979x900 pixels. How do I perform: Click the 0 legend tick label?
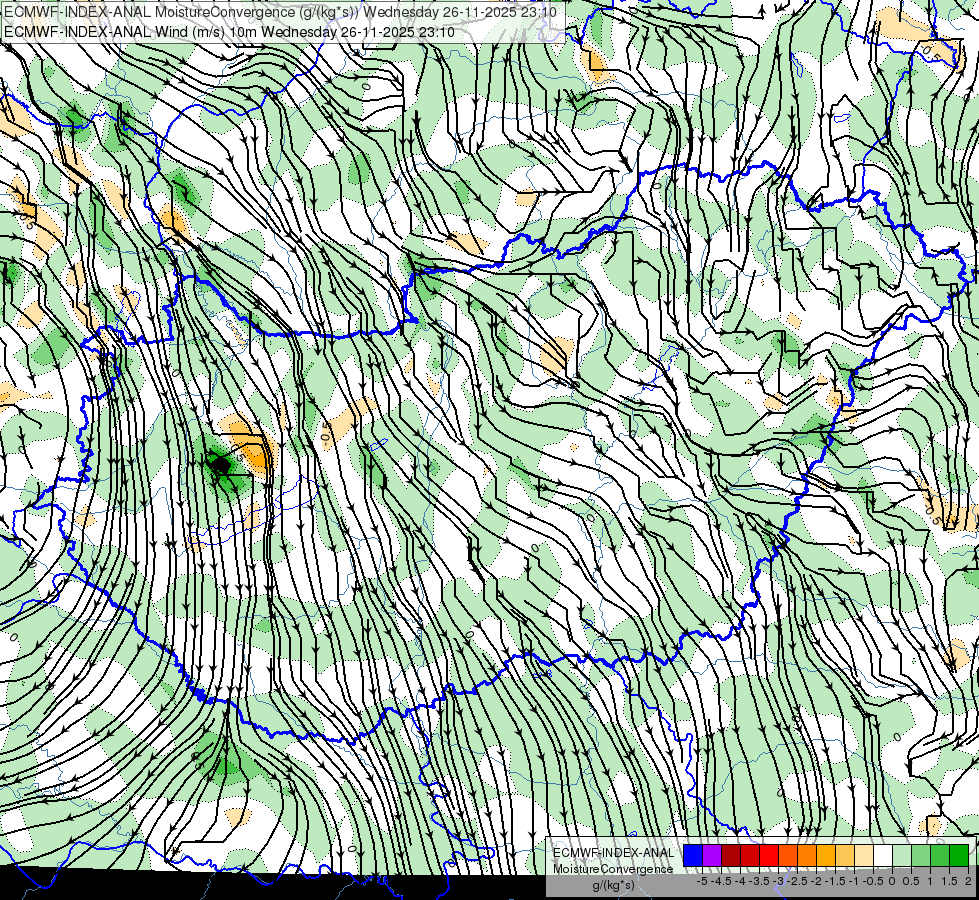(892, 881)
